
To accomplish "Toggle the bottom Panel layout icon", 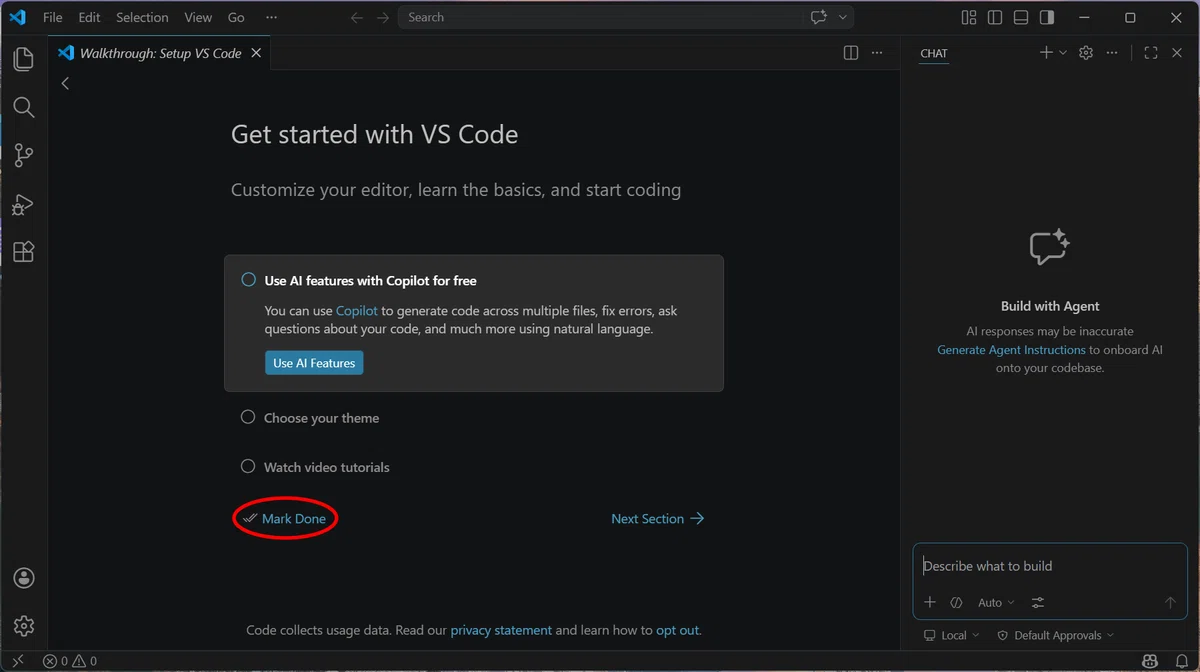I will [1020, 17].
